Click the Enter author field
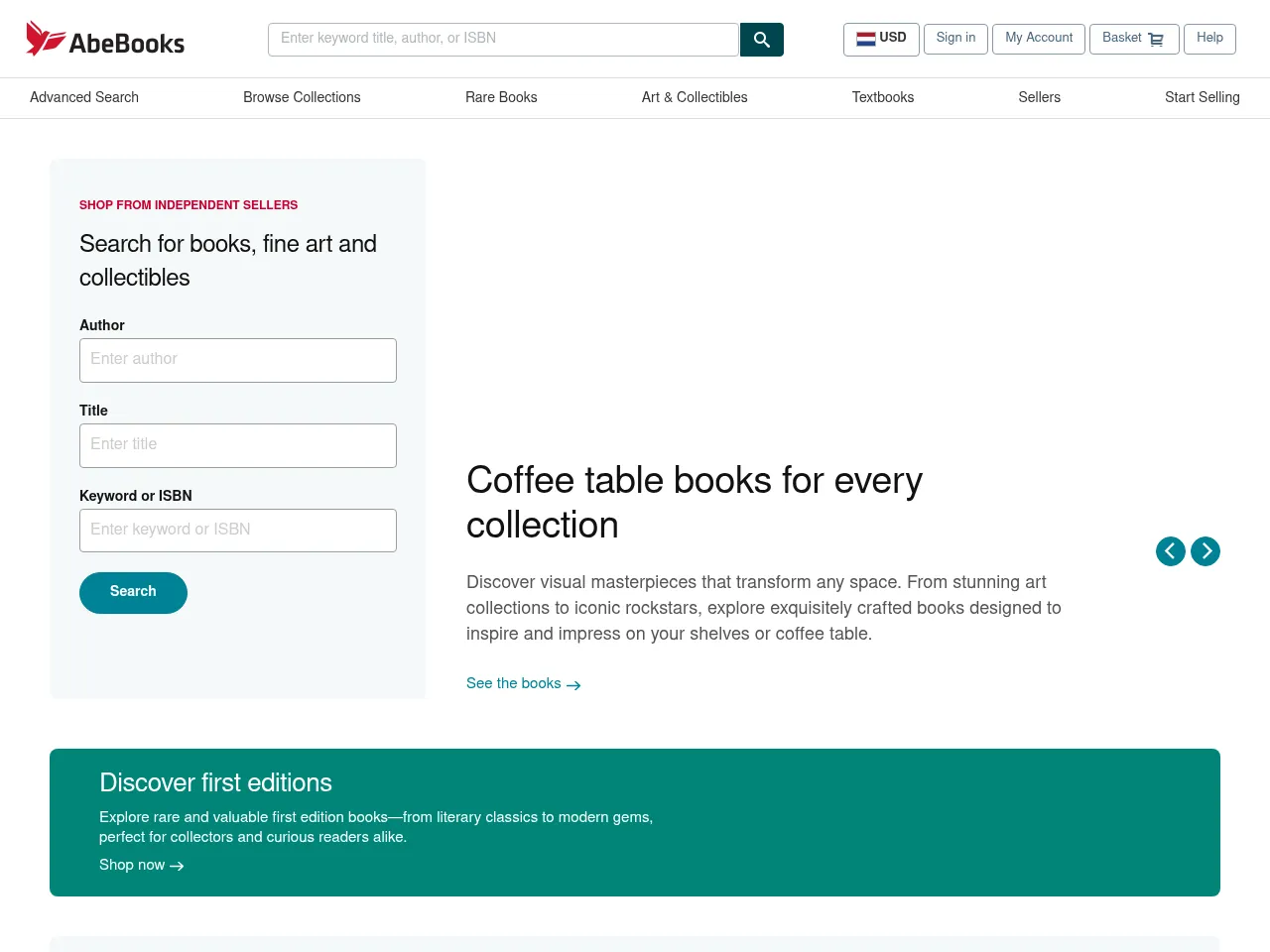Viewport: 1270px width, 952px height. (238, 360)
